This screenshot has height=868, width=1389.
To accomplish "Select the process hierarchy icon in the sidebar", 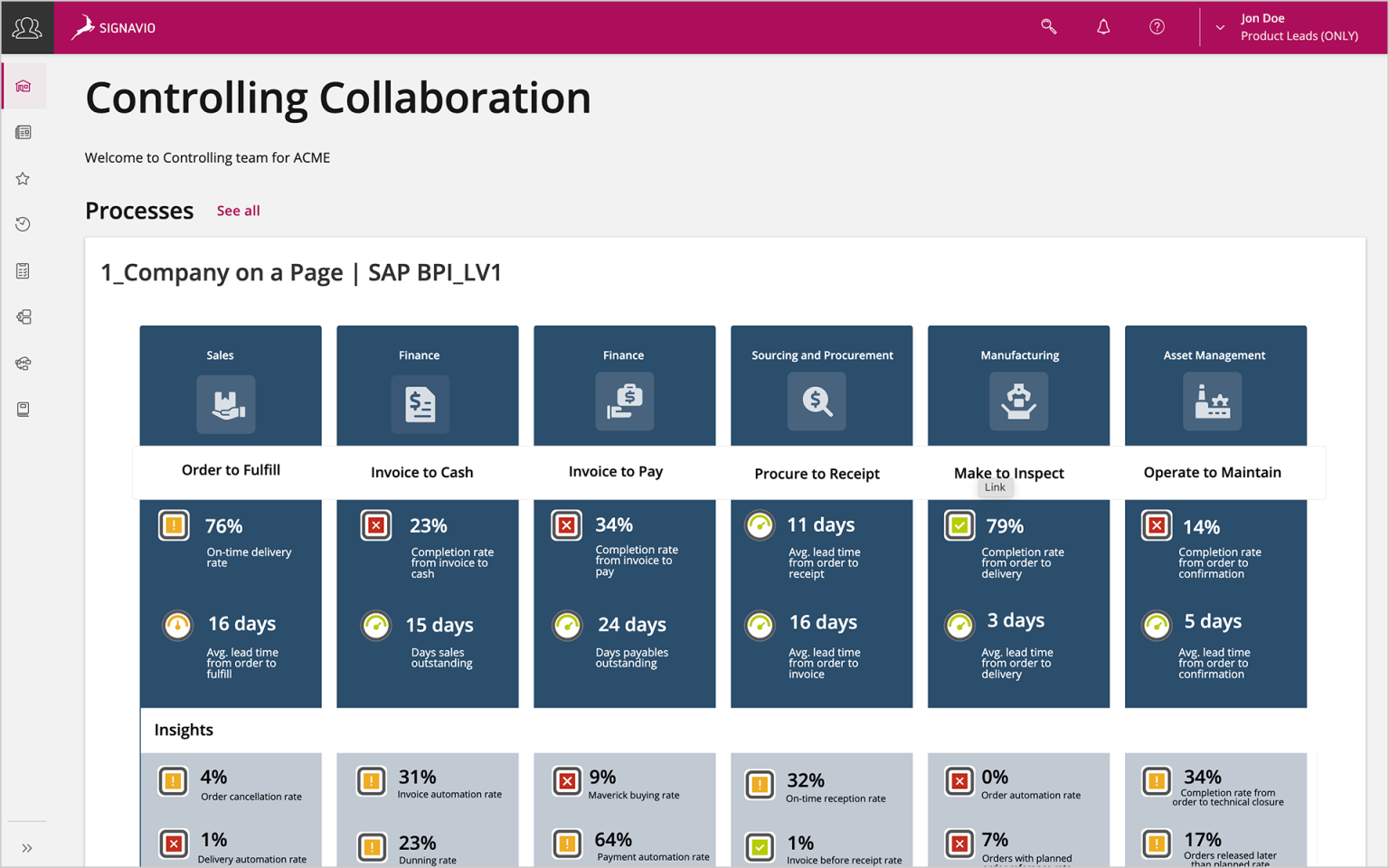I will (x=24, y=316).
